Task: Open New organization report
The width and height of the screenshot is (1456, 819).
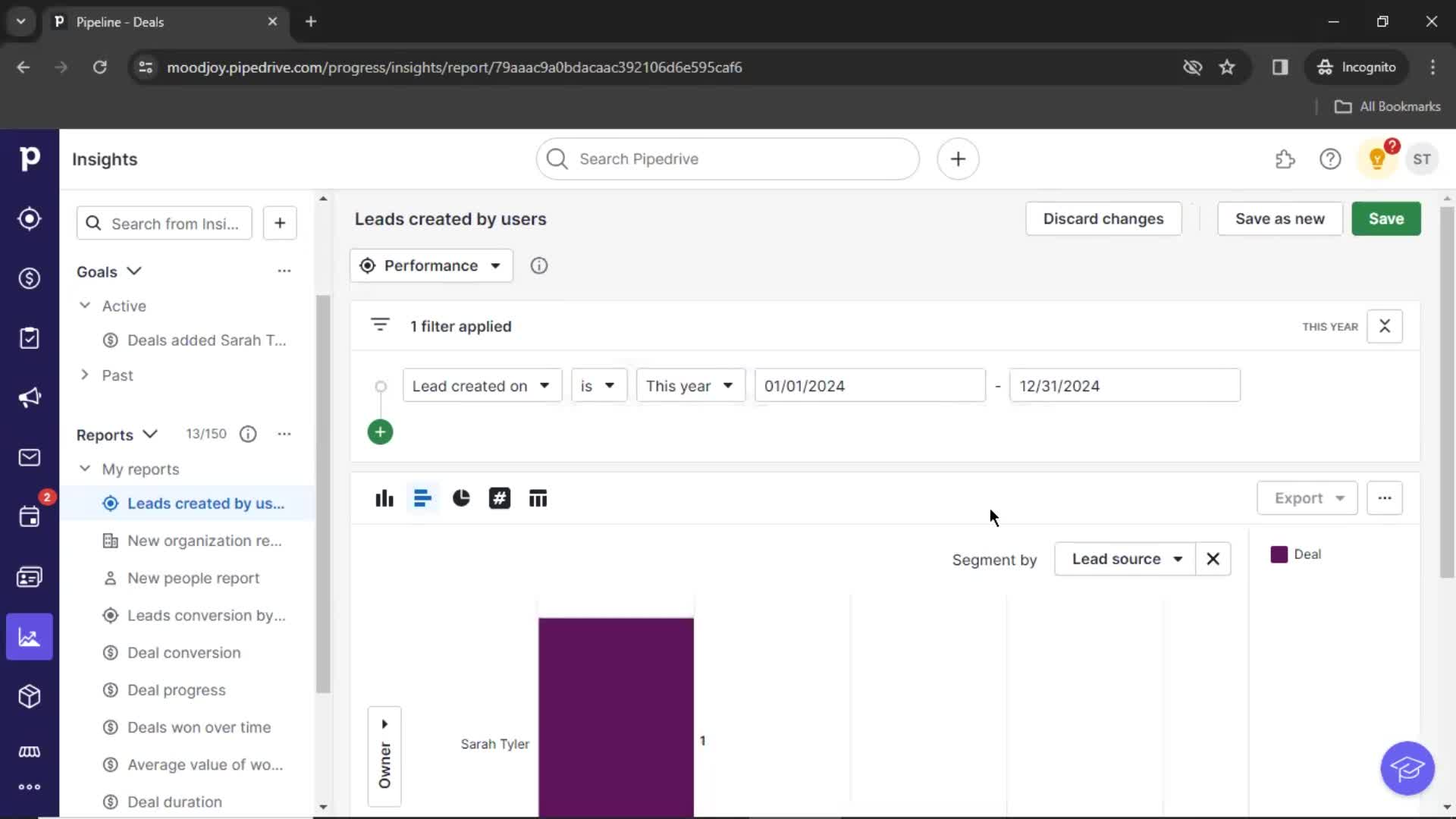Action: tap(187, 541)
